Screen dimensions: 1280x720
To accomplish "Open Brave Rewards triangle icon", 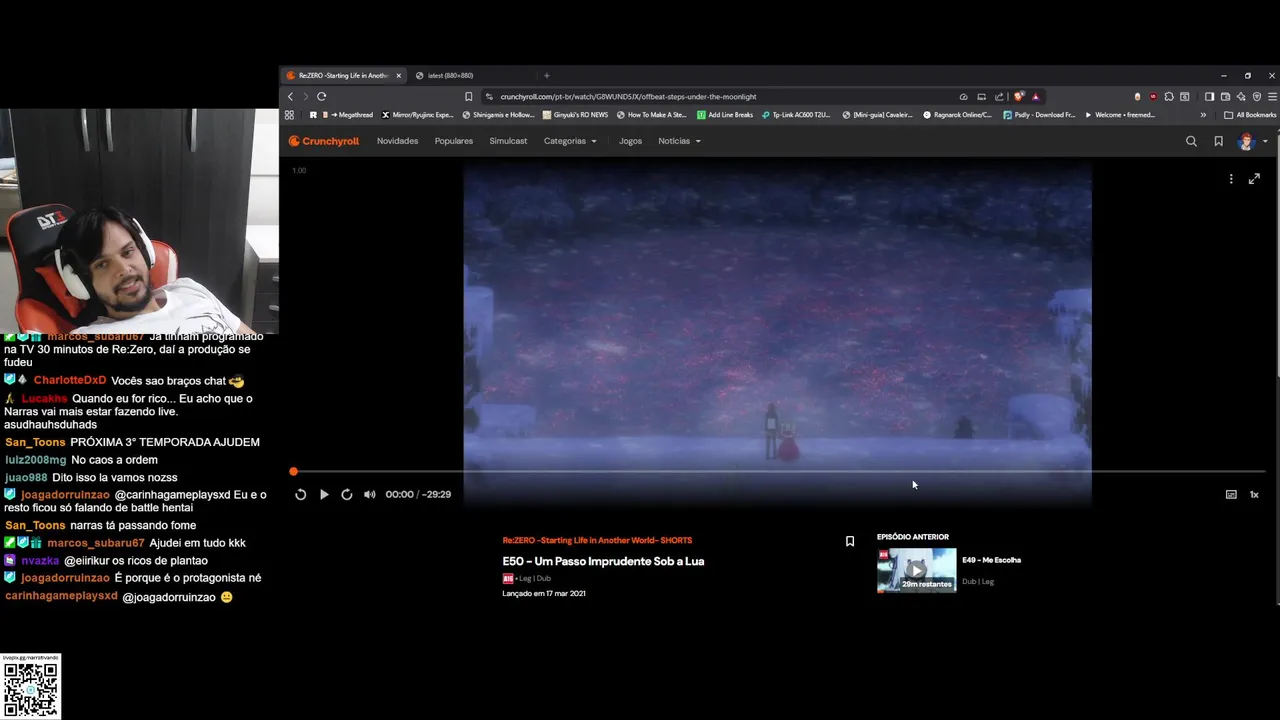I will point(1035,96).
